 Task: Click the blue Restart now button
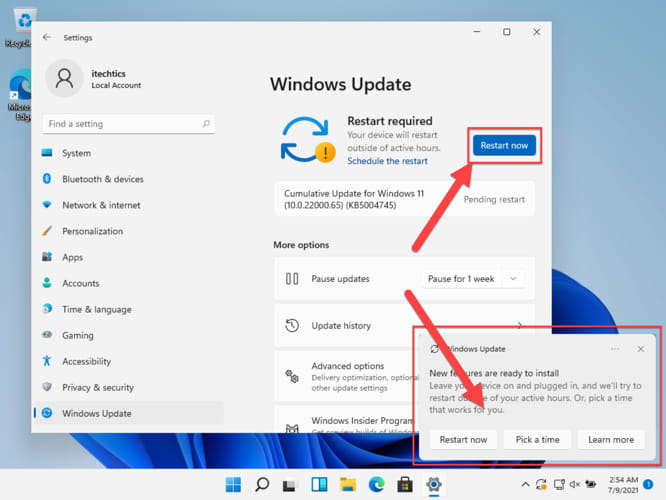click(504, 145)
